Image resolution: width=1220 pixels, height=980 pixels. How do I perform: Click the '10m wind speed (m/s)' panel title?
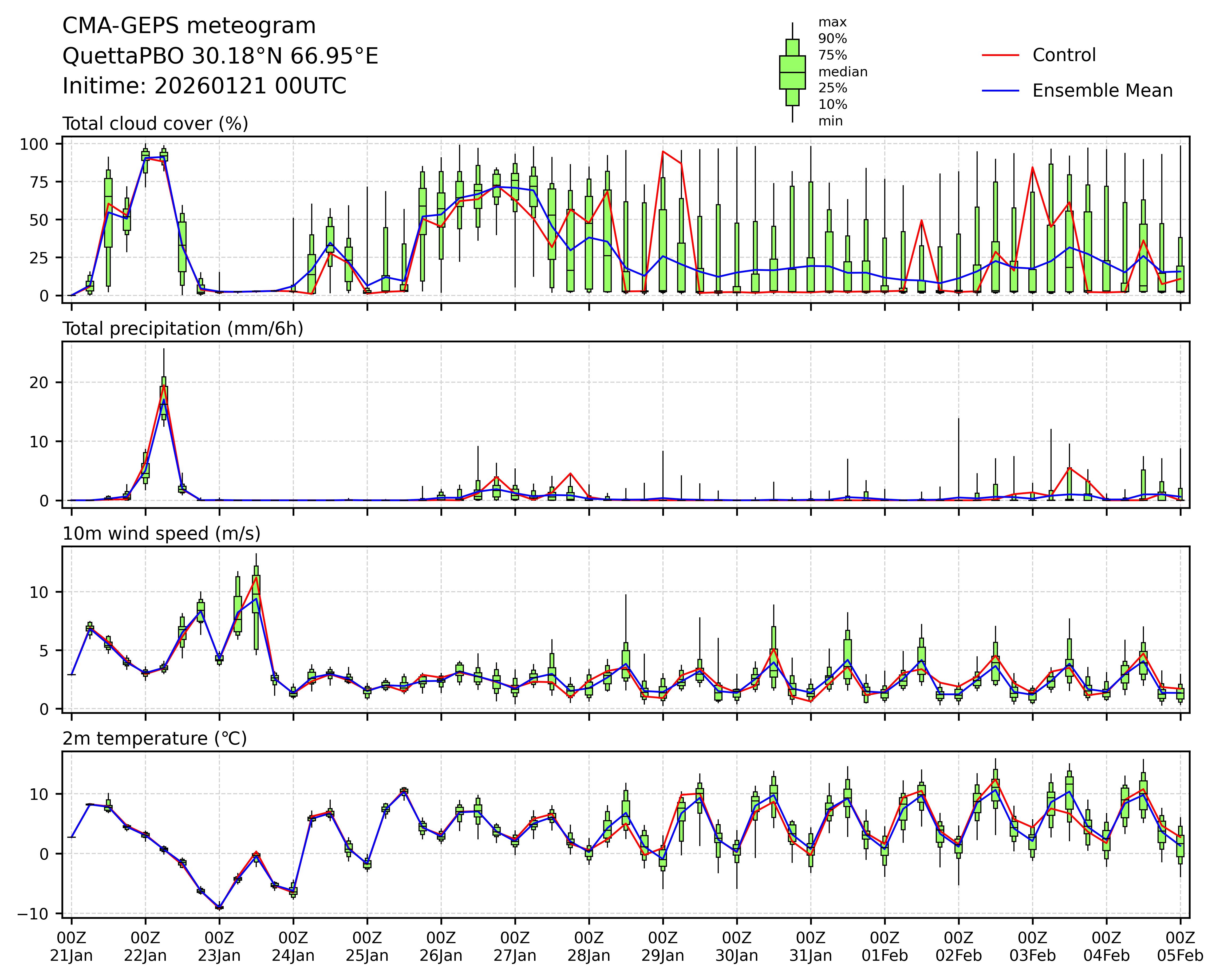[x=161, y=534]
